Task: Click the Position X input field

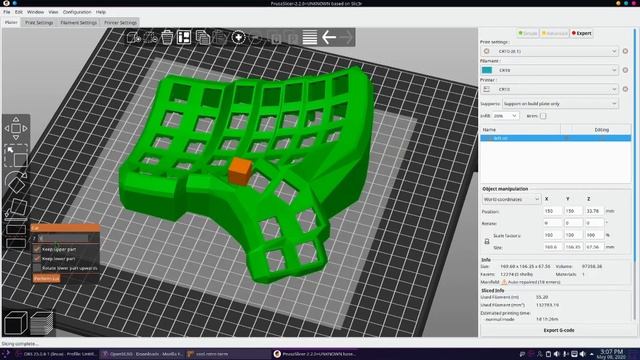Action: 552,211
